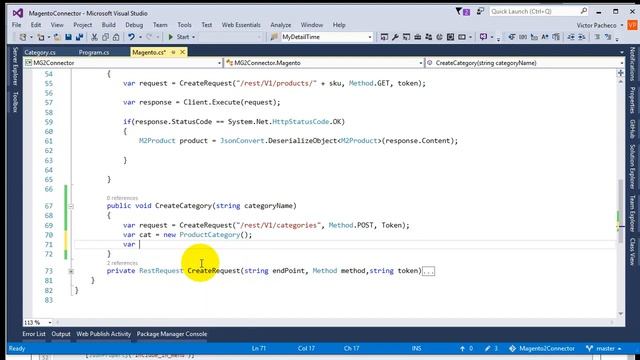Viewport: 640px width, 360px height.
Task: Expand the collapsed code ellipsis box
Action: click(x=428, y=271)
